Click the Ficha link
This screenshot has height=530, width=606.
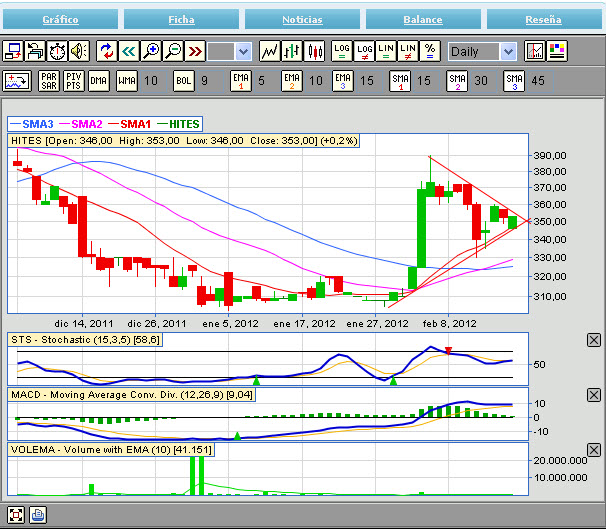[x=182, y=20]
